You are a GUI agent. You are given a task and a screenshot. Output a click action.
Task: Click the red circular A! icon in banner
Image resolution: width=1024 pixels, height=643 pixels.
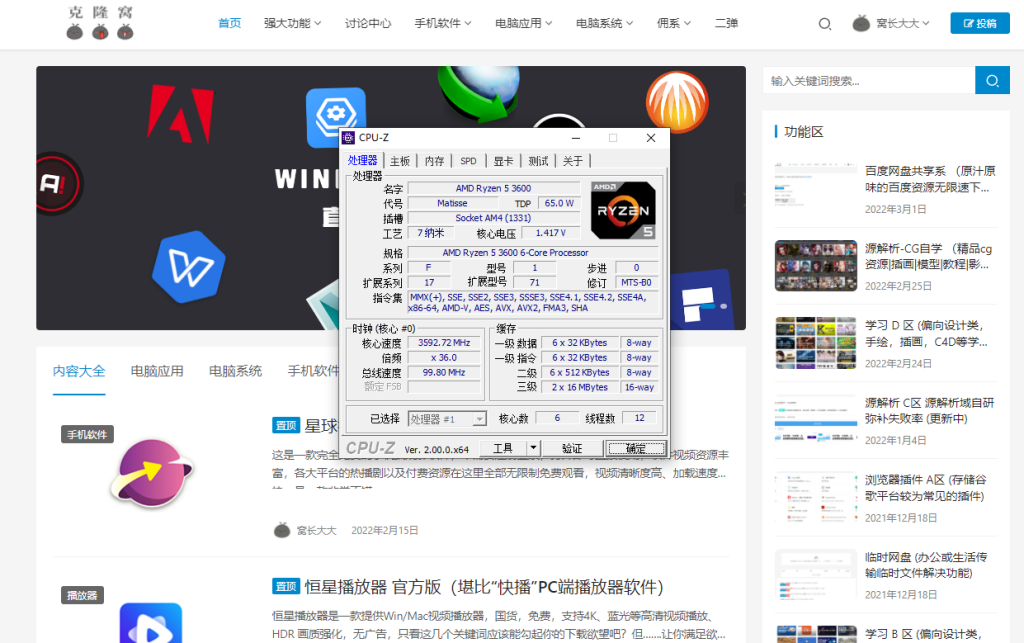click(57, 183)
